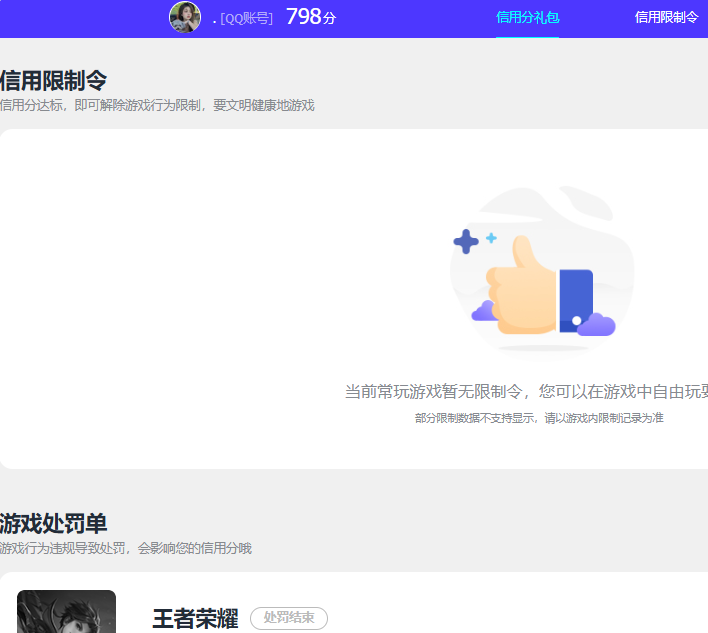Click the note 部分限制数据不支持显示
The width and height of the screenshot is (708, 633).
[474, 418]
